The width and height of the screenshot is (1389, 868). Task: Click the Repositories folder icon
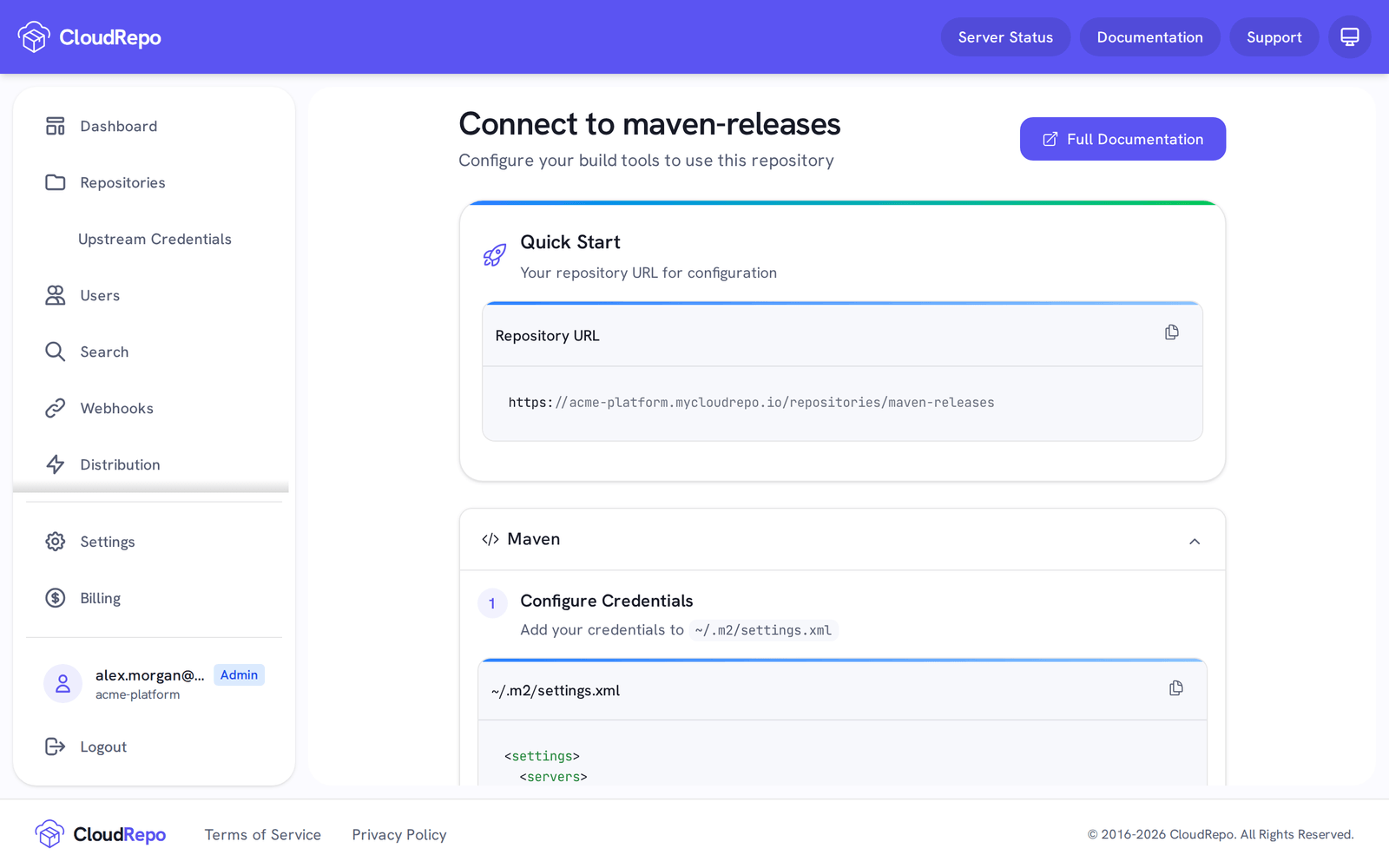click(56, 182)
